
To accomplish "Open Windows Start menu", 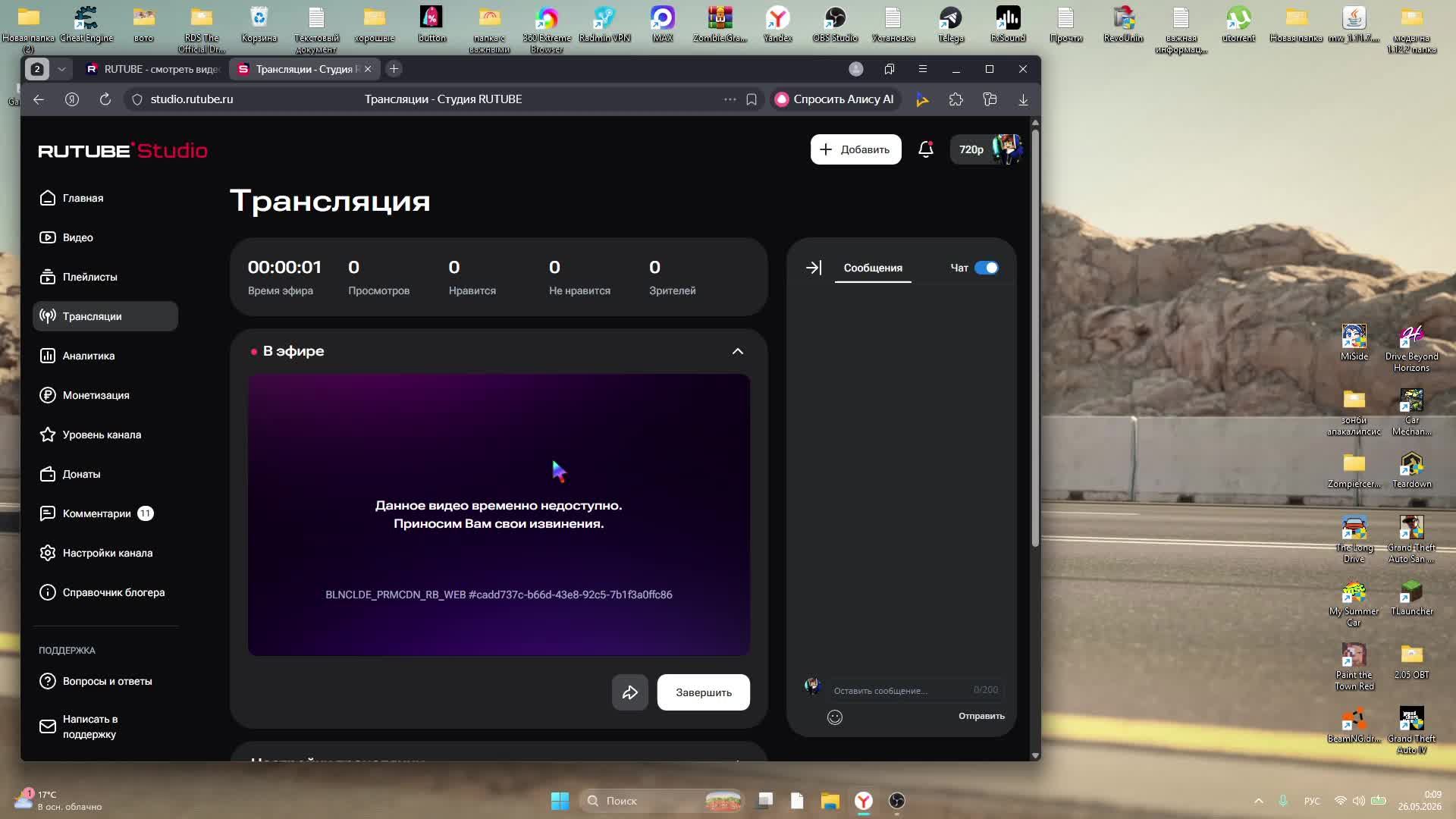I will pyautogui.click(x=560, y=801).
